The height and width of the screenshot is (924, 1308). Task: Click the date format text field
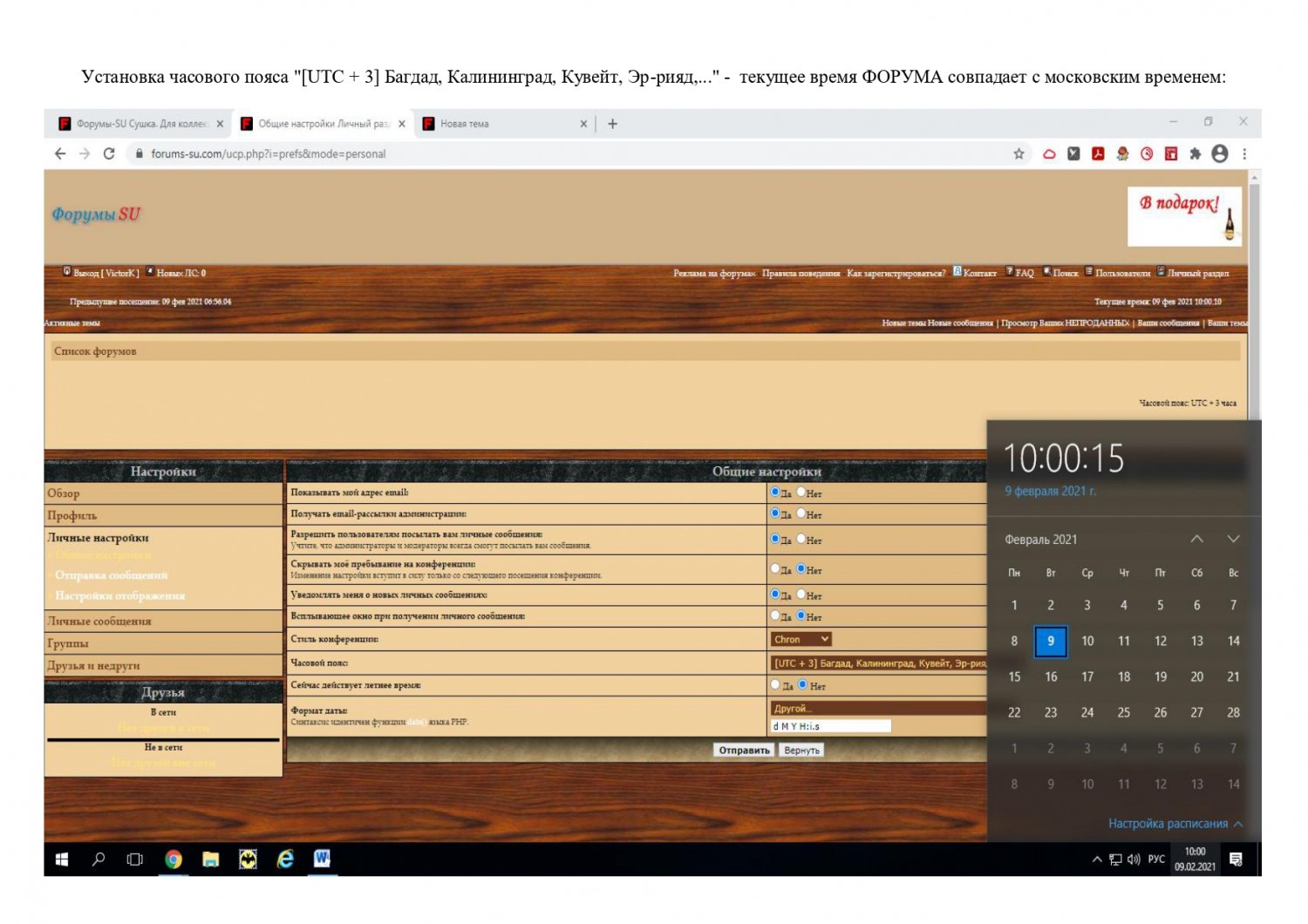[x=830, y=726]
